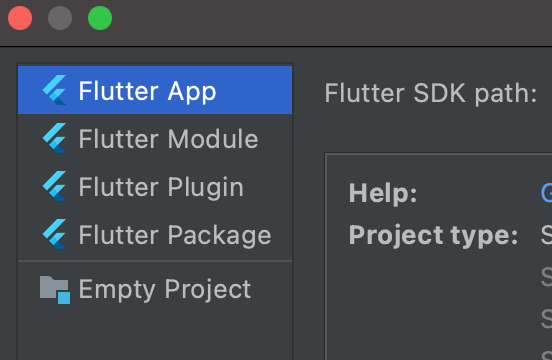Screen dimensions: 552x360
Task: Click the gray disabled minimize button
Action: [60, 18]
